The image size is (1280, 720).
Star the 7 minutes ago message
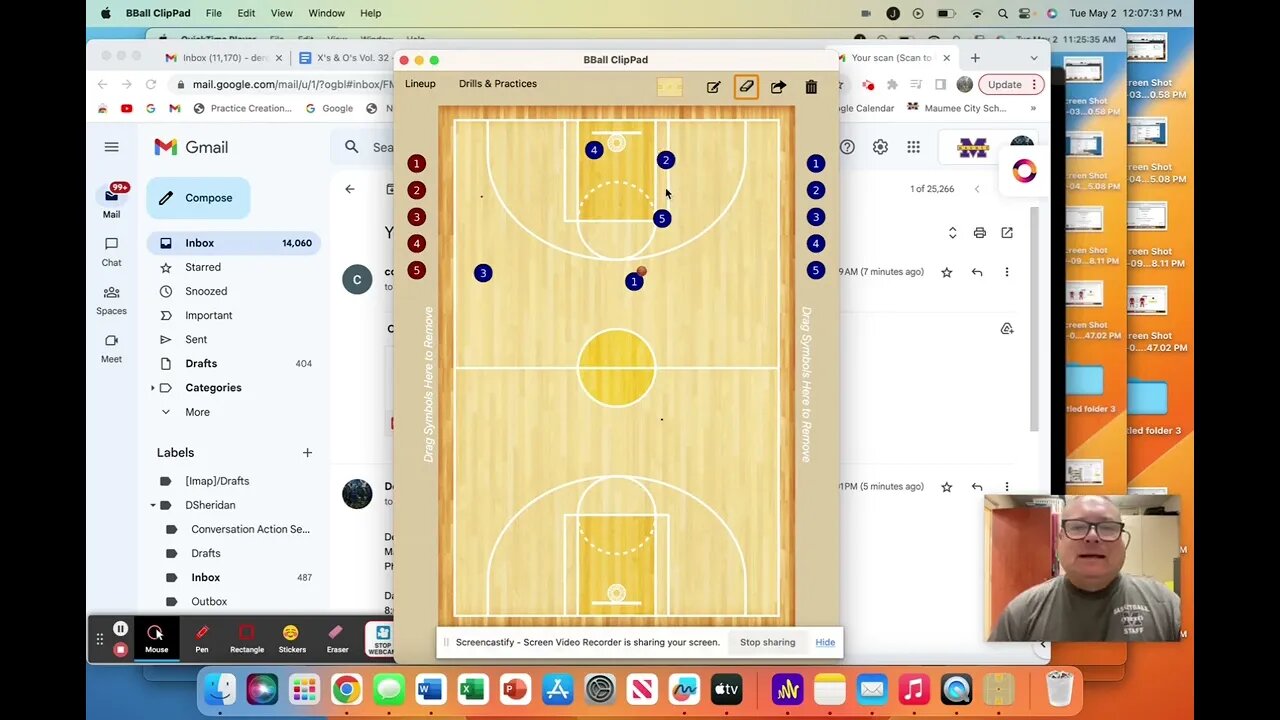point(946,272)
